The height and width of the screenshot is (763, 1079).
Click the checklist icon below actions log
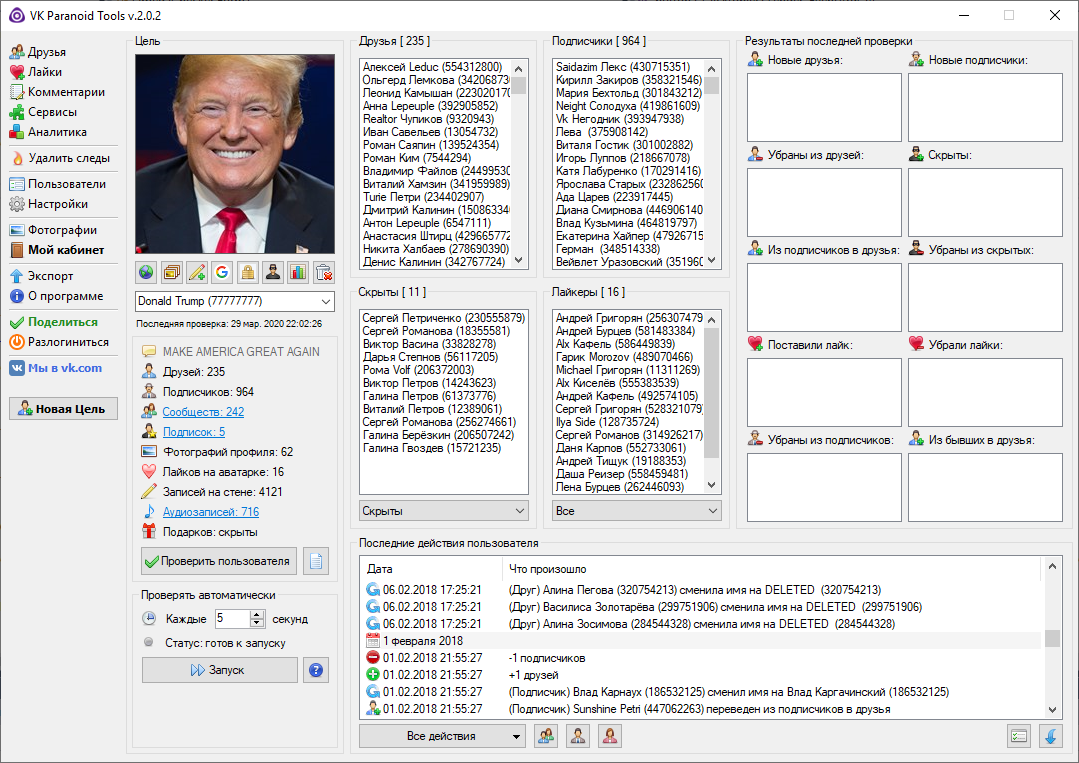coord(1019,736)
